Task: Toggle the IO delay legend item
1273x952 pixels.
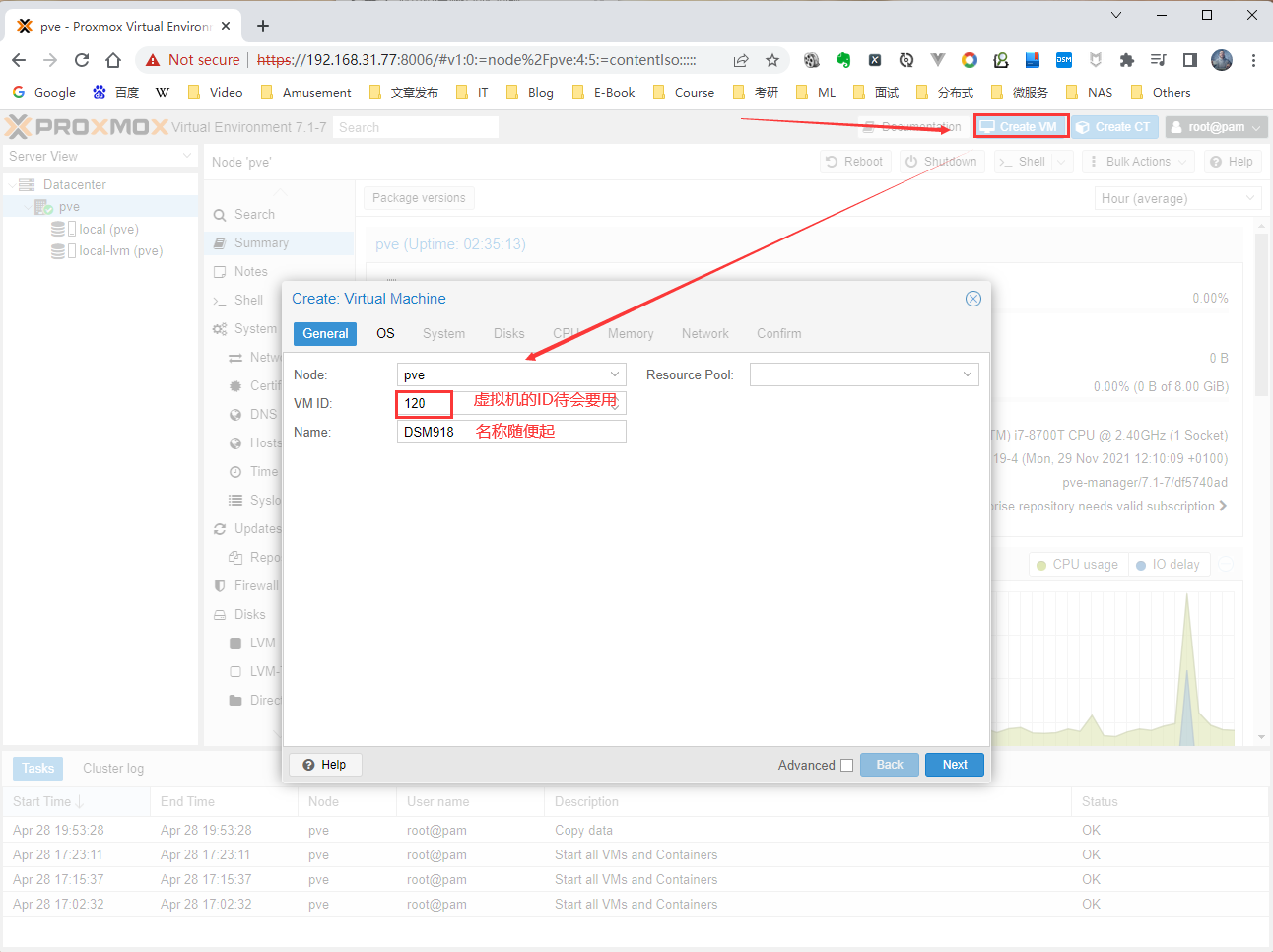Action: pyautogui.click(x=1168, y=565)
